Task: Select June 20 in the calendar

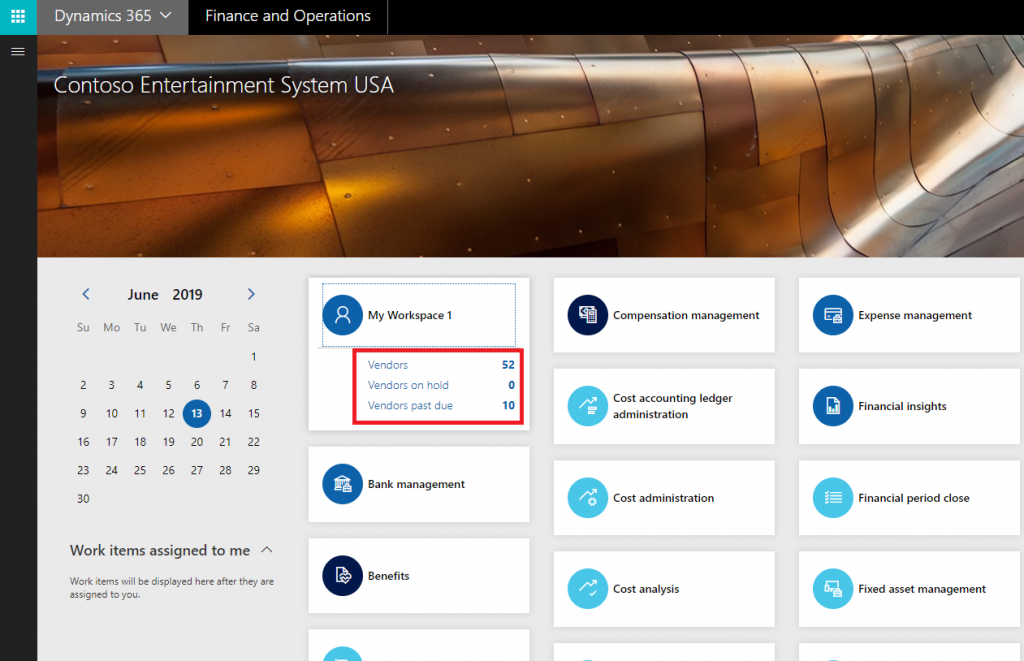Action: pyautogui.click(x=197, y=442)
